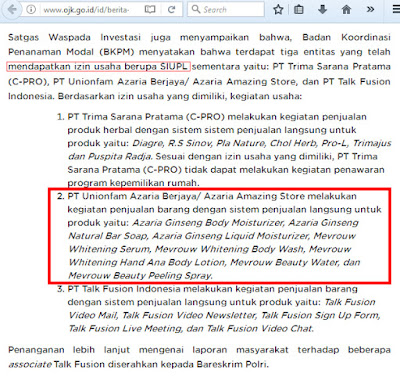Viewport: 400px width, 380px height.
Task: Click paragraph starting 'Penanganan lebih lanjut'
Action: pyautogui.click(x=199, y=357)
